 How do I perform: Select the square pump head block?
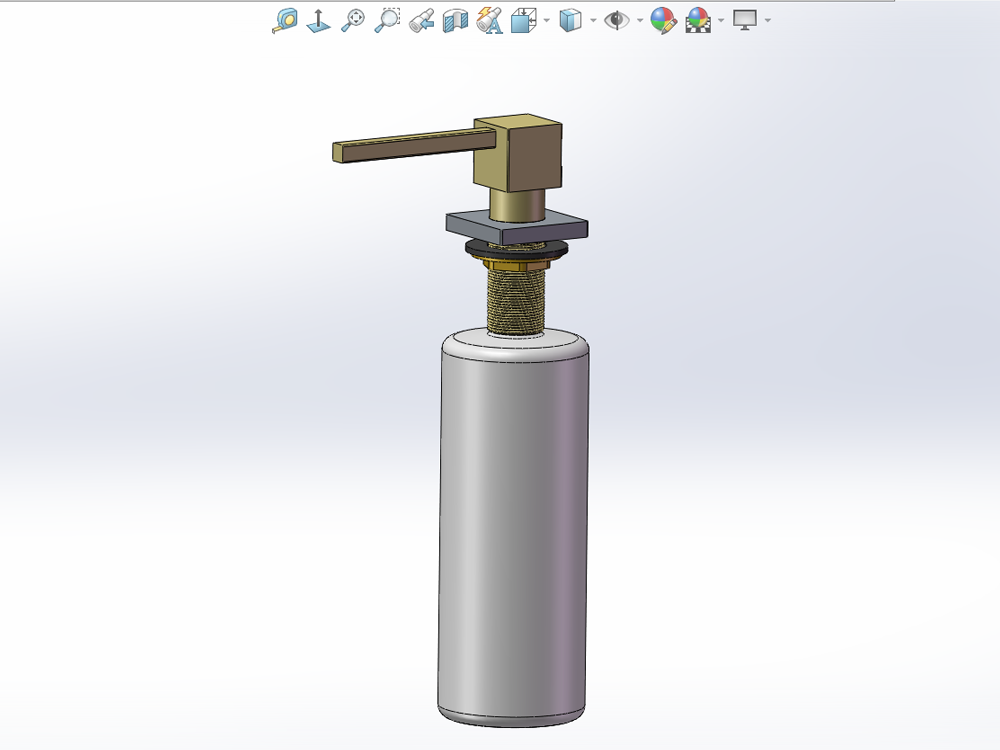518,152
